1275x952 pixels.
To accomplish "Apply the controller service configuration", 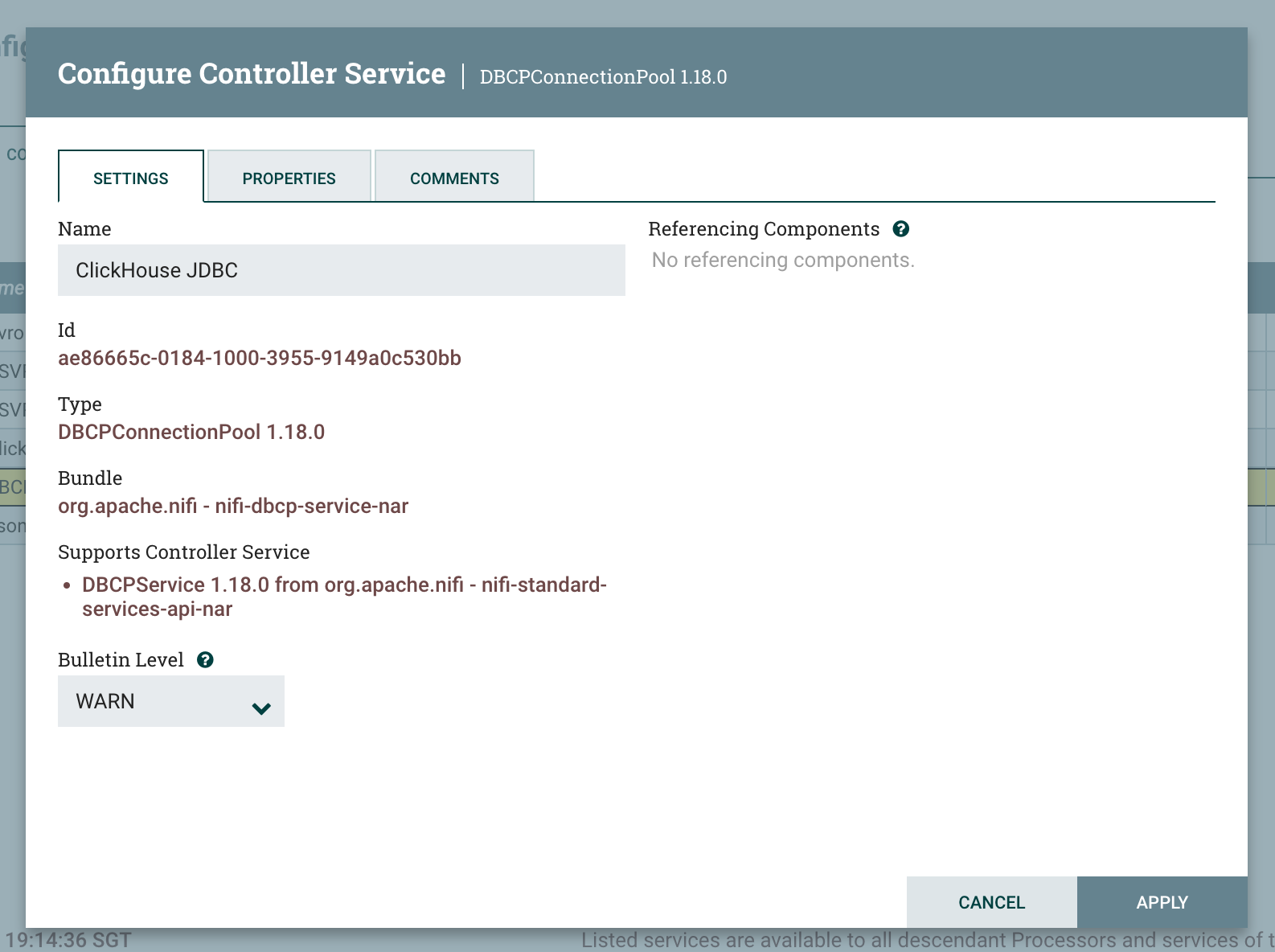I will tap(1162, 902).
